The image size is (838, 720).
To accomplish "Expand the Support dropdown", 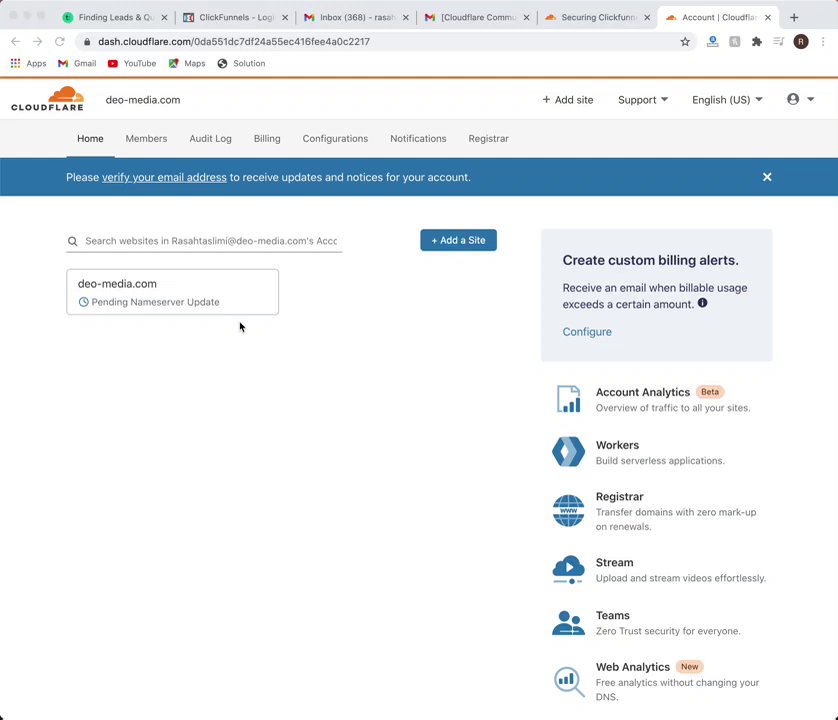I will click(x=643, y=100).
